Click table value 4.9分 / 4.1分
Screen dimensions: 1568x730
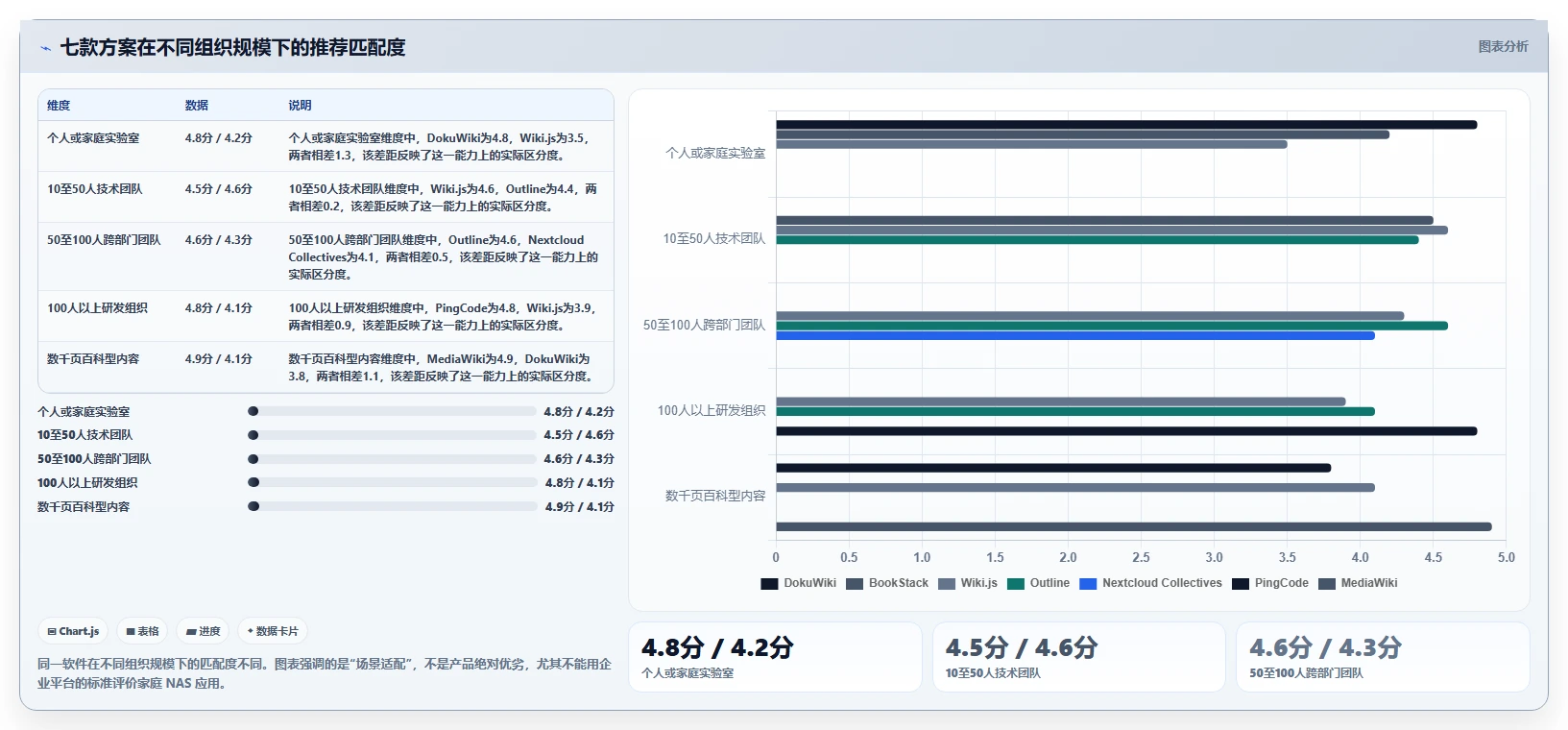219,359
